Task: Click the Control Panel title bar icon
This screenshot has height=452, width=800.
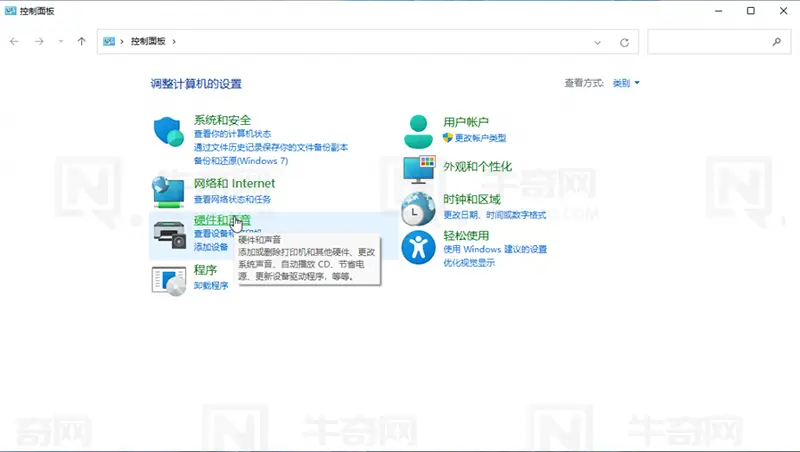Action: pyautogui.click(x=10, y=11)
